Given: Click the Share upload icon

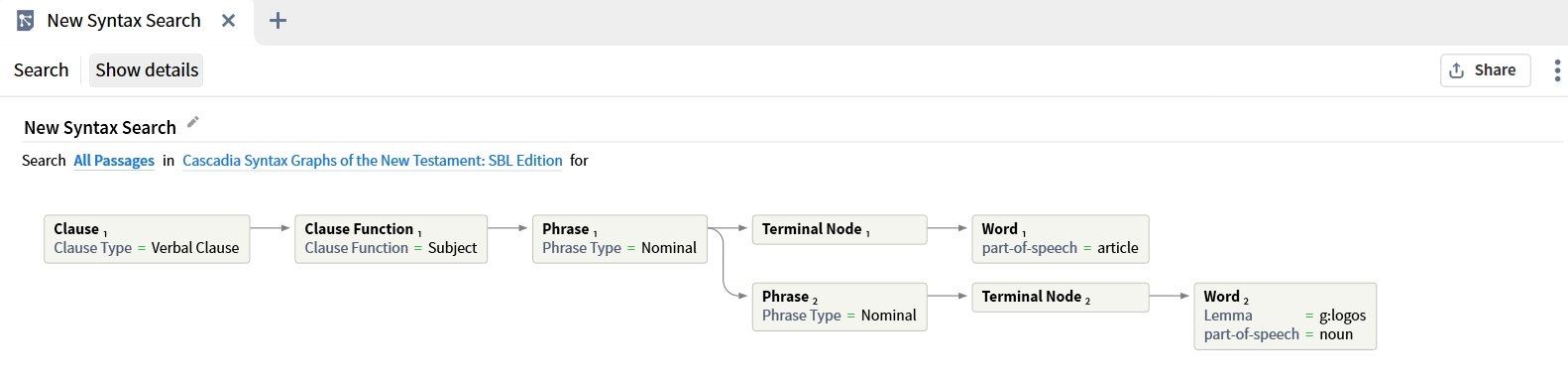Looking at the screenshot, I should (x=1456, y=70).
